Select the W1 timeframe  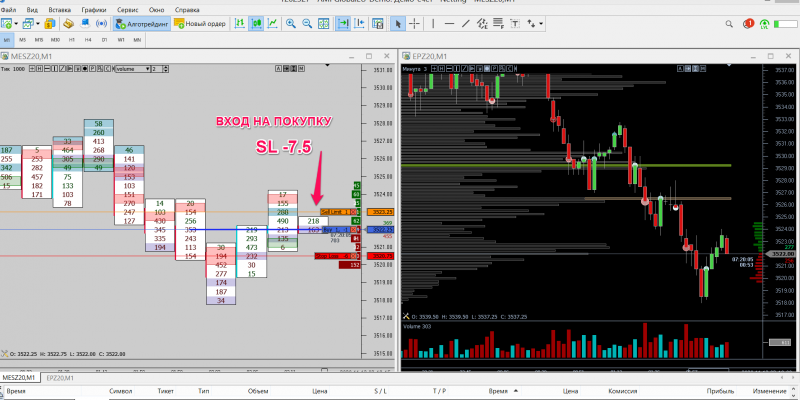point(120,39)
